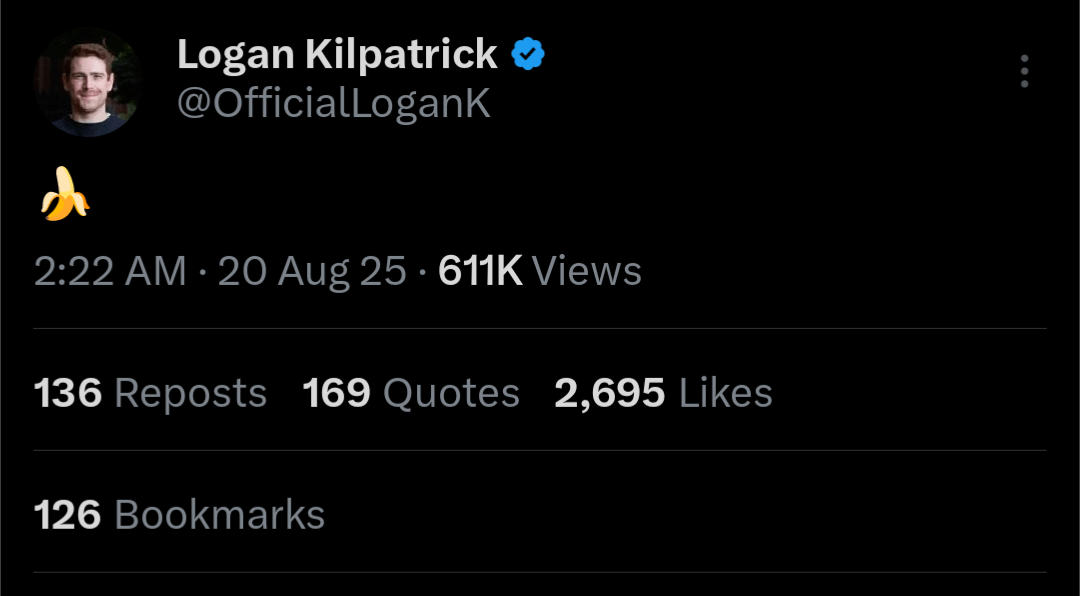Click the 126 bookmark count number
Viewport: 1080px width, 596px height.
pyautogui.click(x=68, y=515)
